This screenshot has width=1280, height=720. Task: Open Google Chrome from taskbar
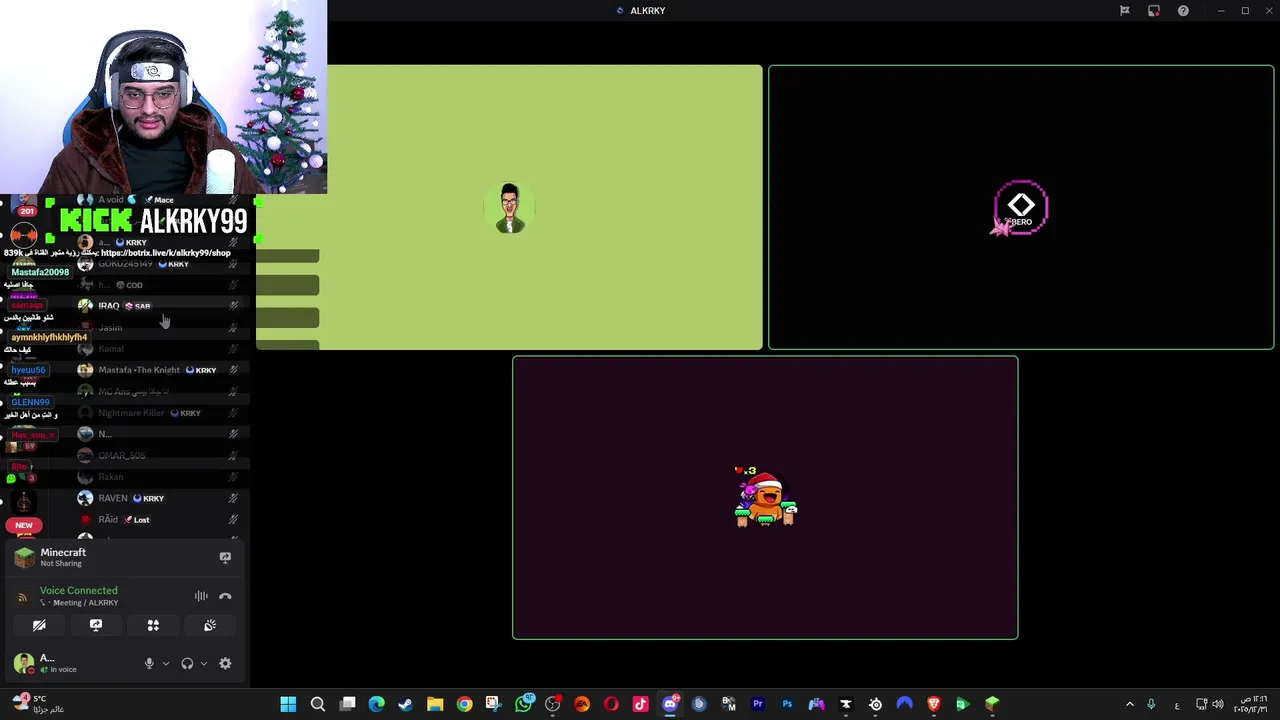click(x=464, y=704)
